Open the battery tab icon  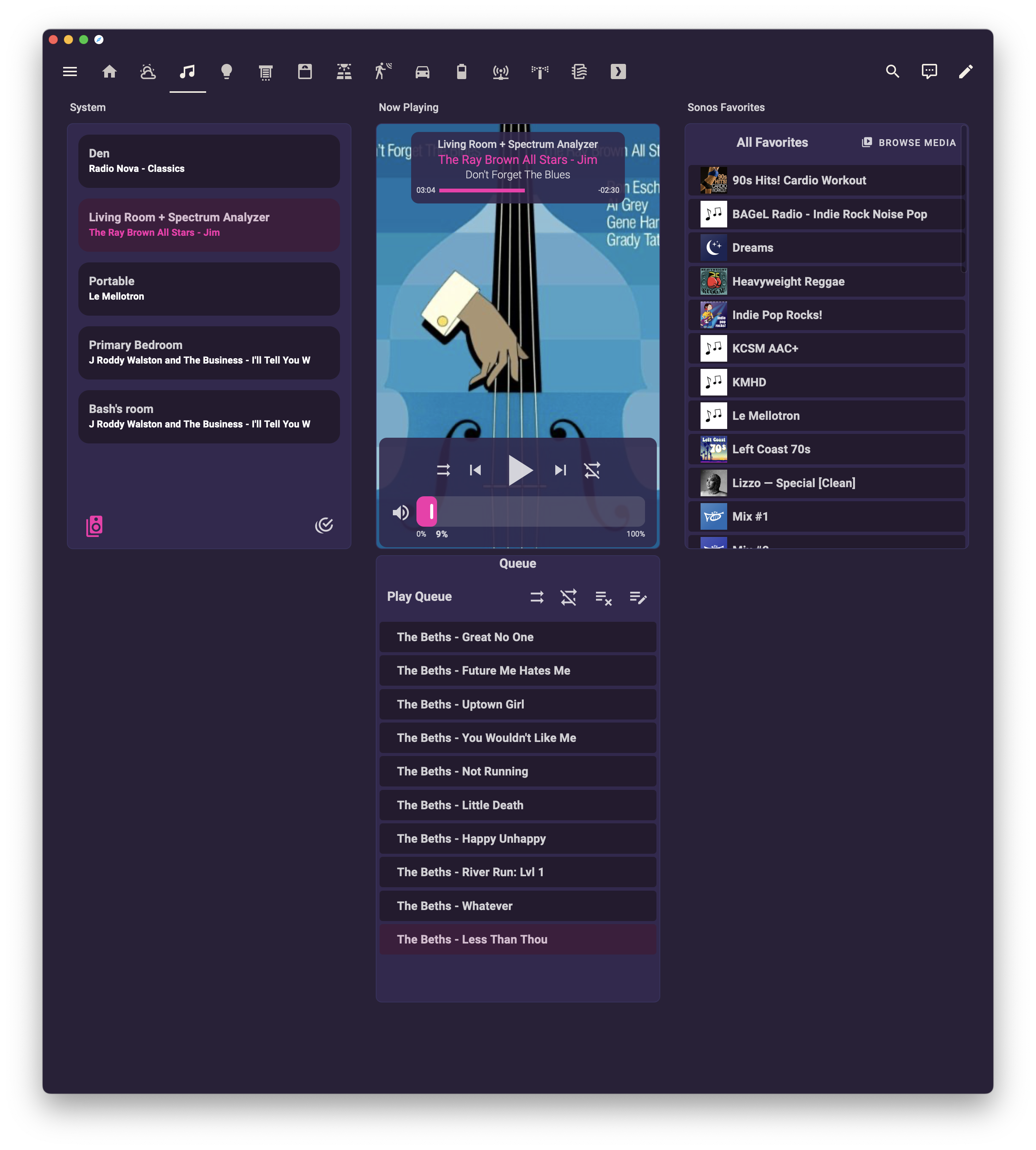(462, 72)
